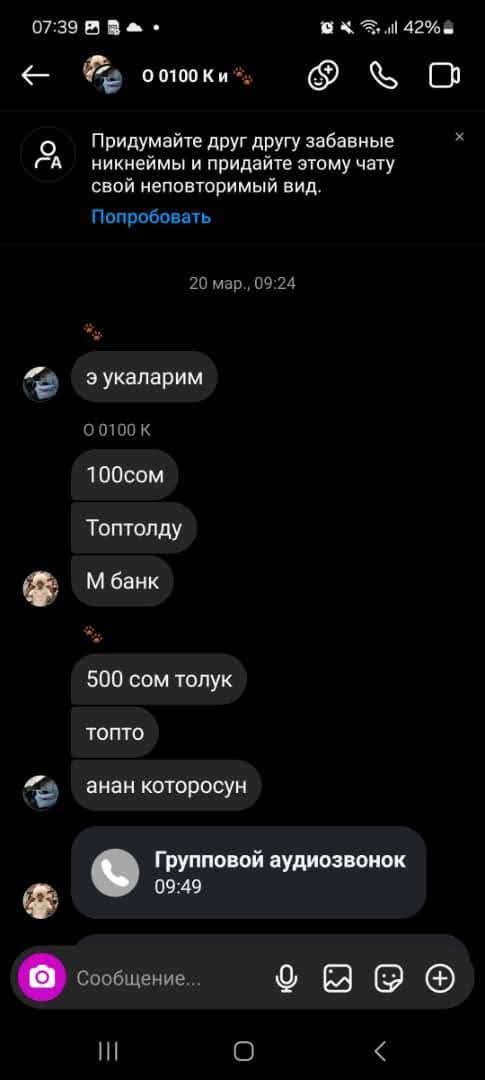The image size is (485, 1080).
Task: Open camera with the pink camera button
Action: [x=42, y=977]
